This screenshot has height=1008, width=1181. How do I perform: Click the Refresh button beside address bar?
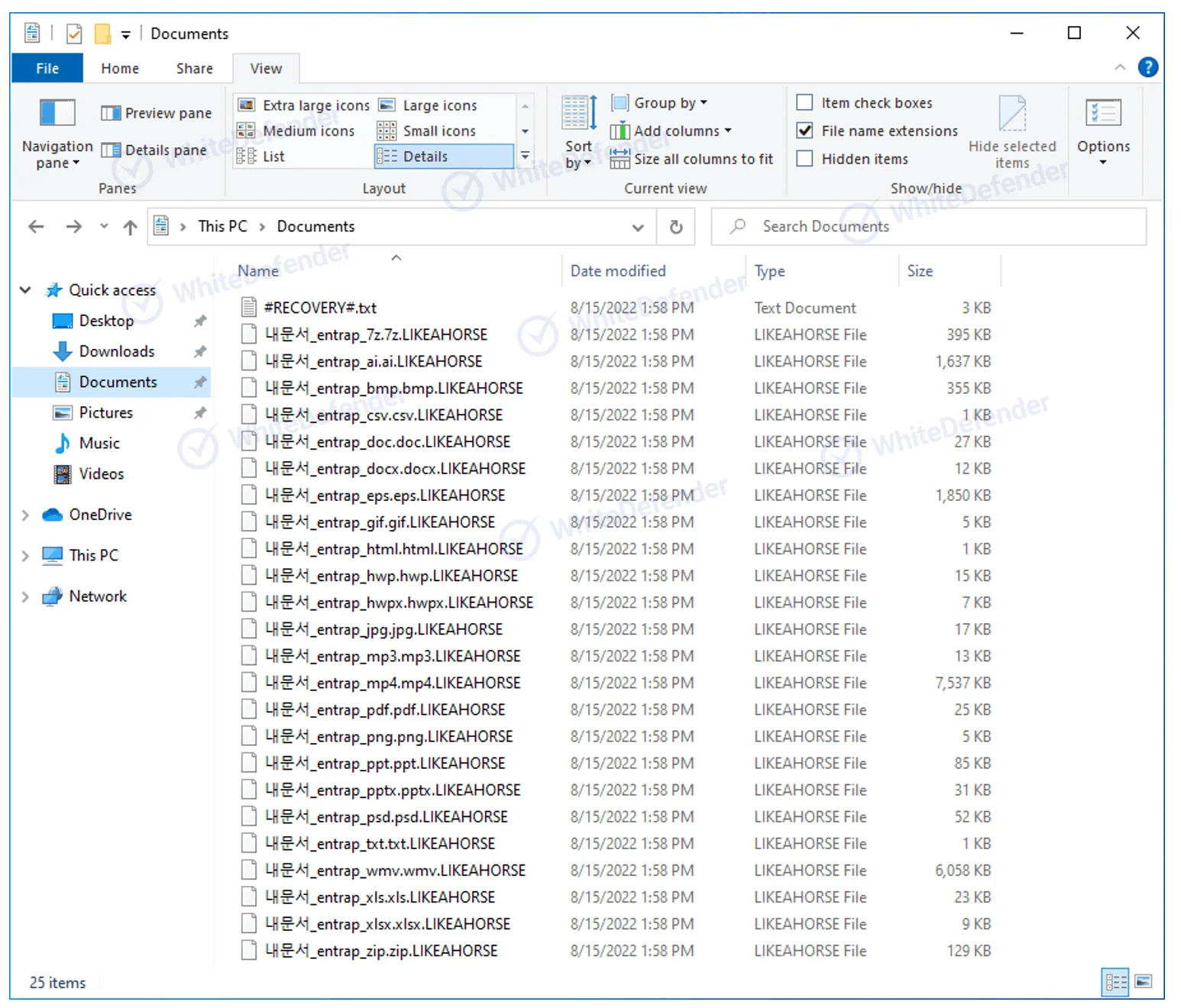pyautogui.click(x=676, y=227)
